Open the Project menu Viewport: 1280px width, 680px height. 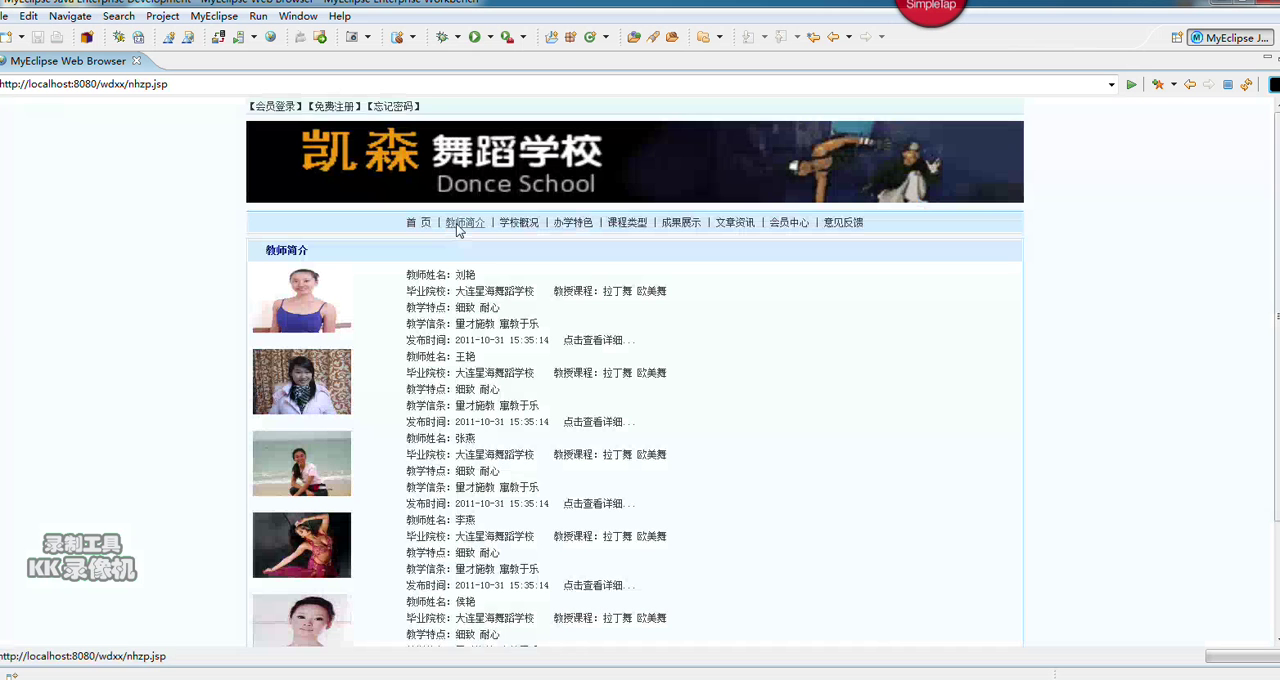pos(163,16)
